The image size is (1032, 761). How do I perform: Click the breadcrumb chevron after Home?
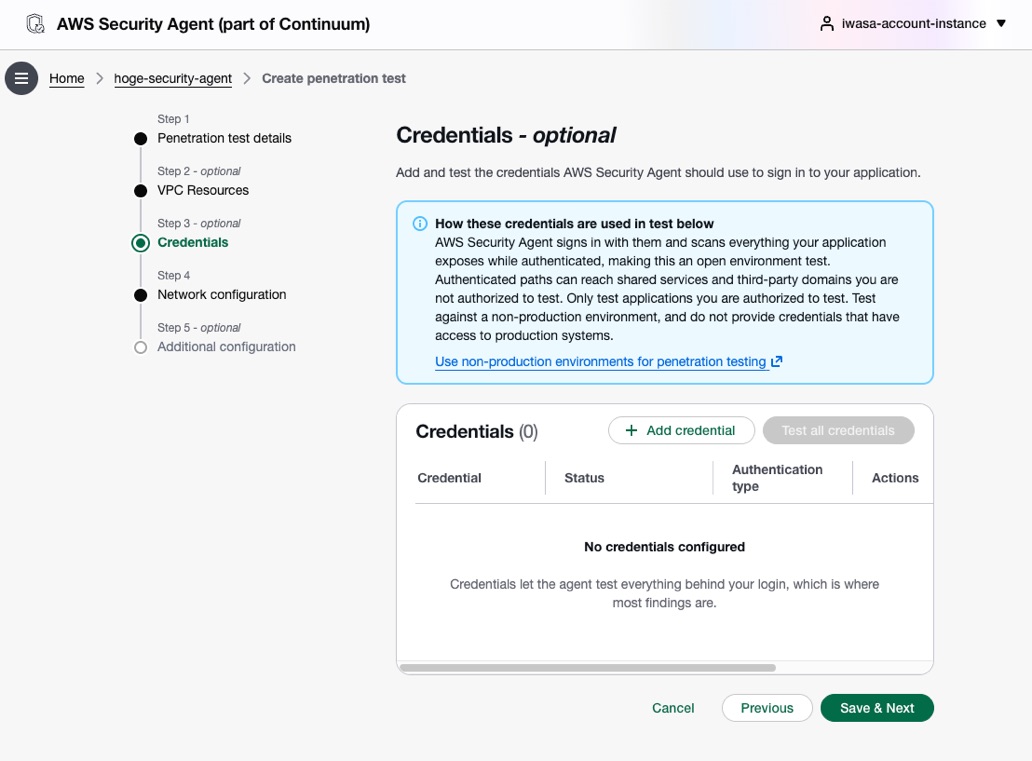click(x=99, y=78)
